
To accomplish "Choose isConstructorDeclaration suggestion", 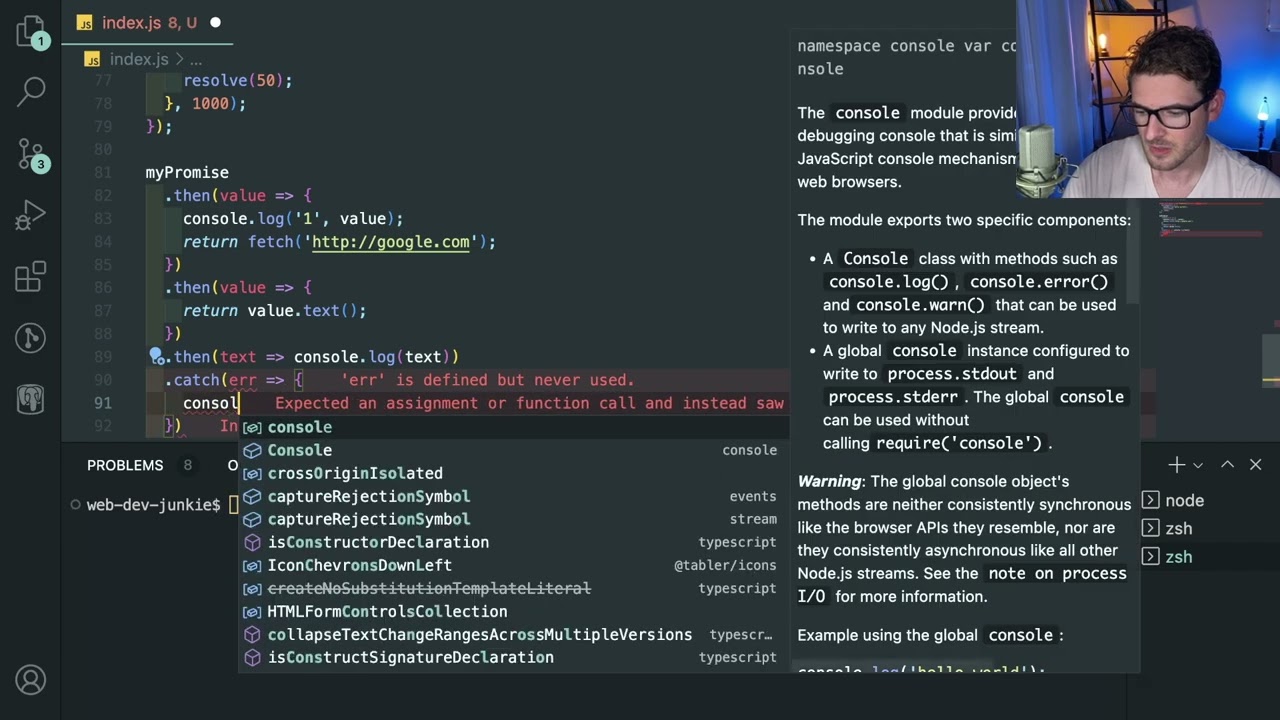I will point(513,542).
